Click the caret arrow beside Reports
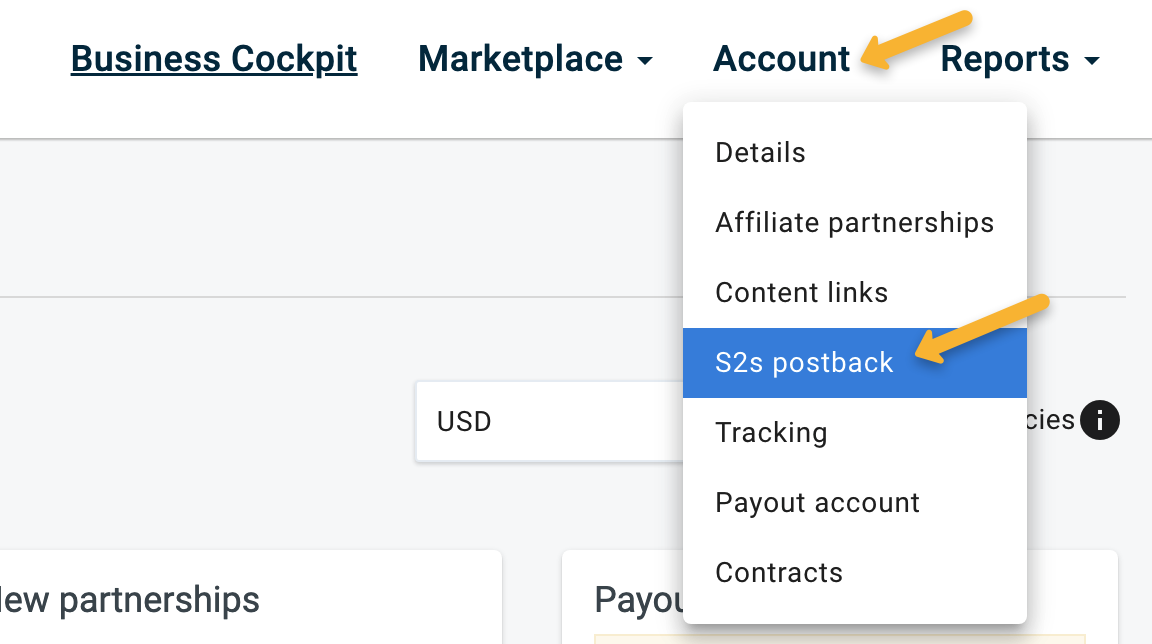 point(1091,62)
